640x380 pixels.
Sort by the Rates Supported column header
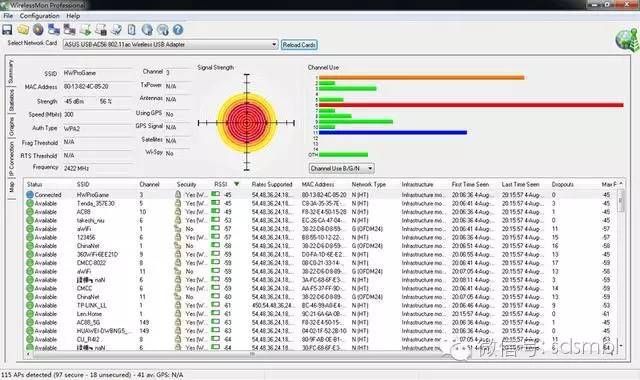click(272, 184)
